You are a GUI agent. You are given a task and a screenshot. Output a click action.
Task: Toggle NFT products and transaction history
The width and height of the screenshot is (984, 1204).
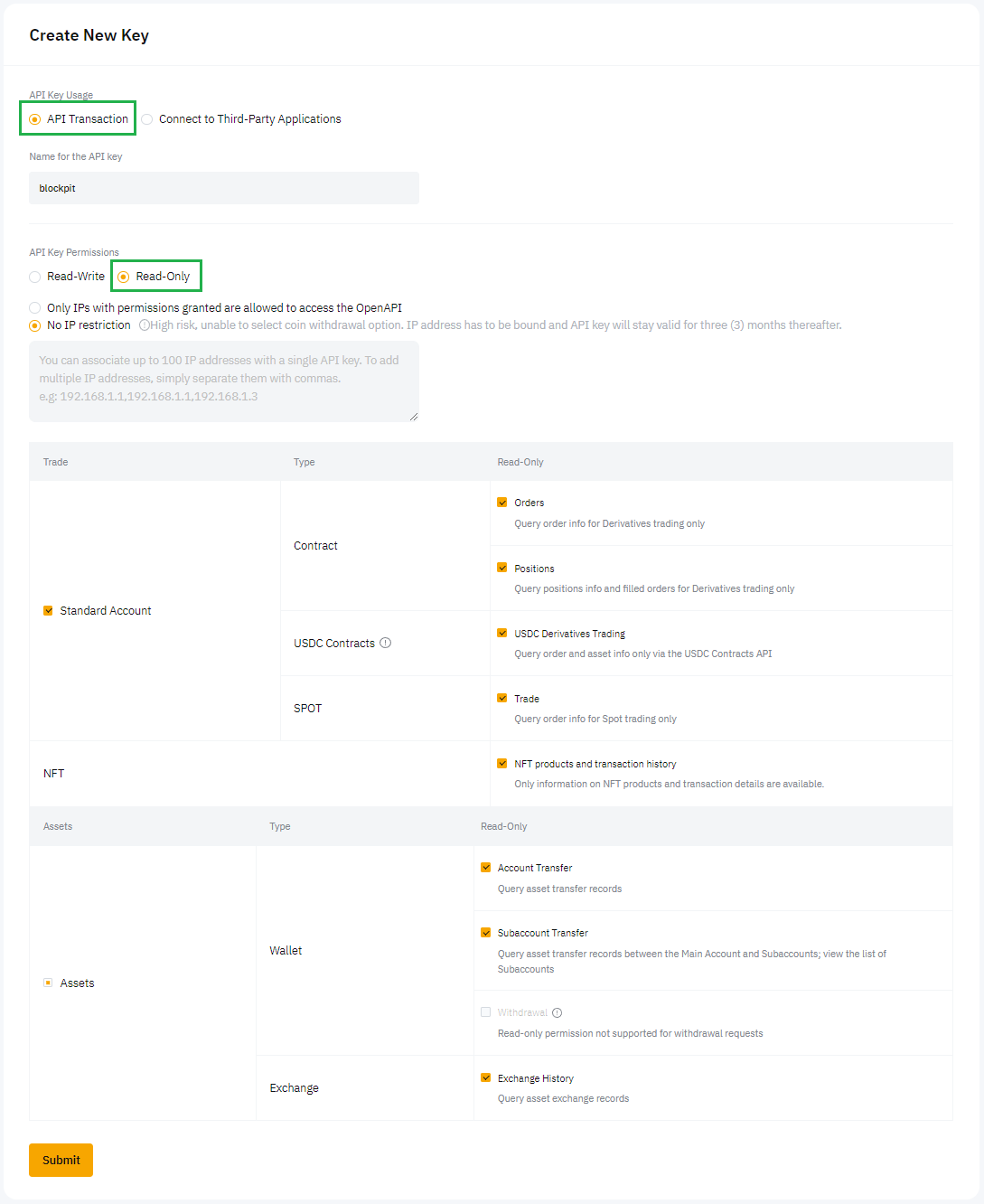tap(502, 763)
